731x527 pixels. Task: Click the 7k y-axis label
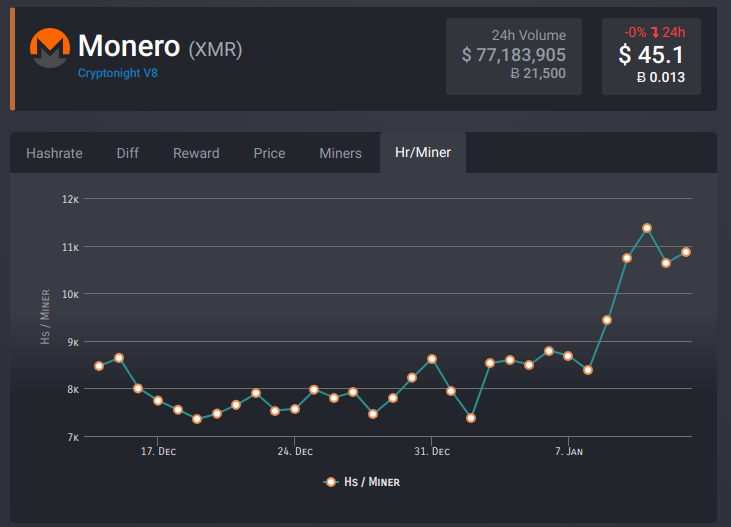click(x=73, y=437)
